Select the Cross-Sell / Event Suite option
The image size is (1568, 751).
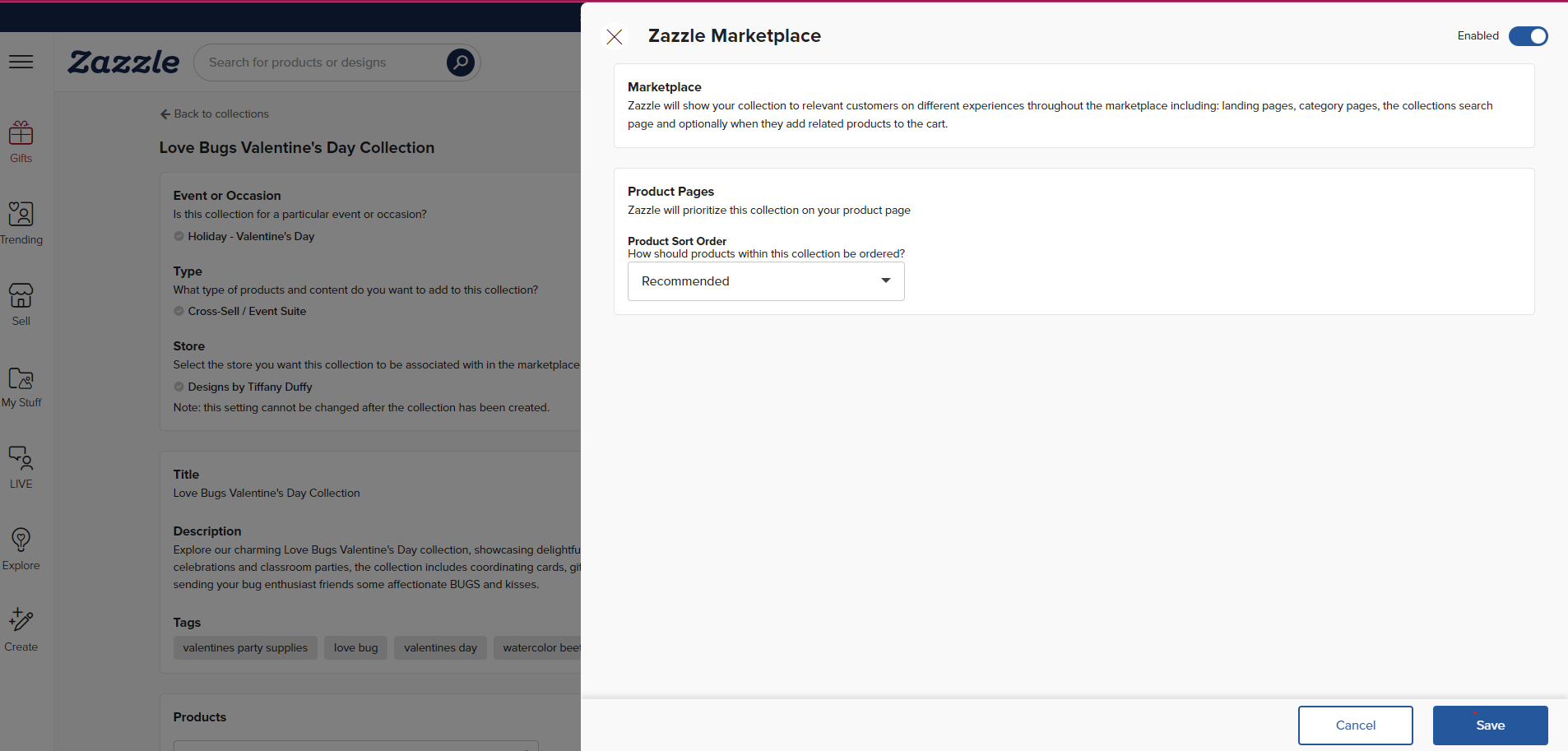click(x=240, y=312)
